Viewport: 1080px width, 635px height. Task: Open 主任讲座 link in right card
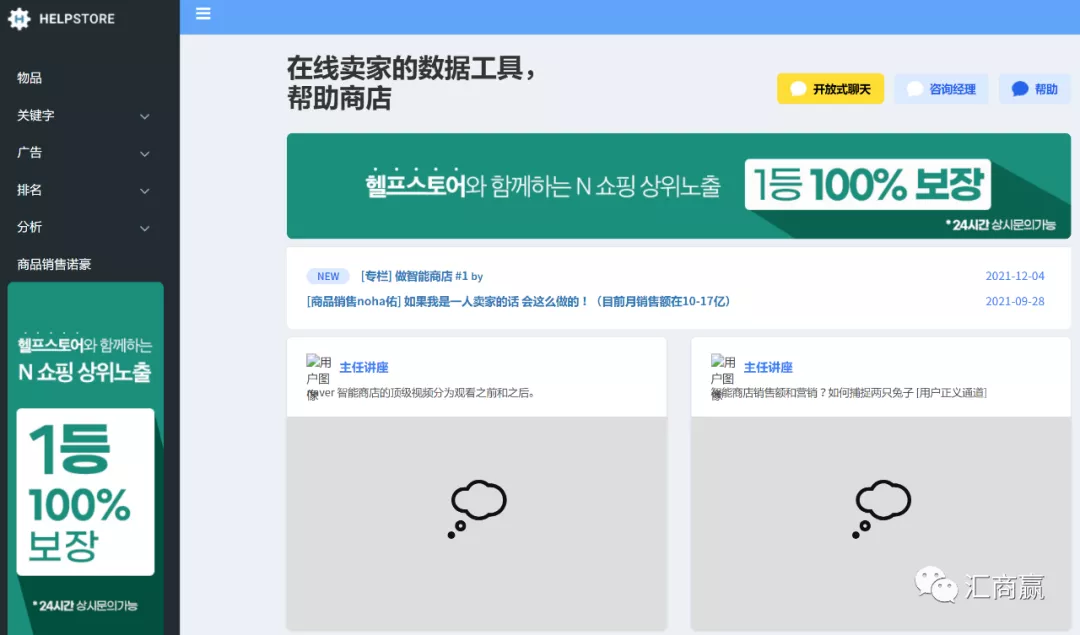[x=768, y=367]
